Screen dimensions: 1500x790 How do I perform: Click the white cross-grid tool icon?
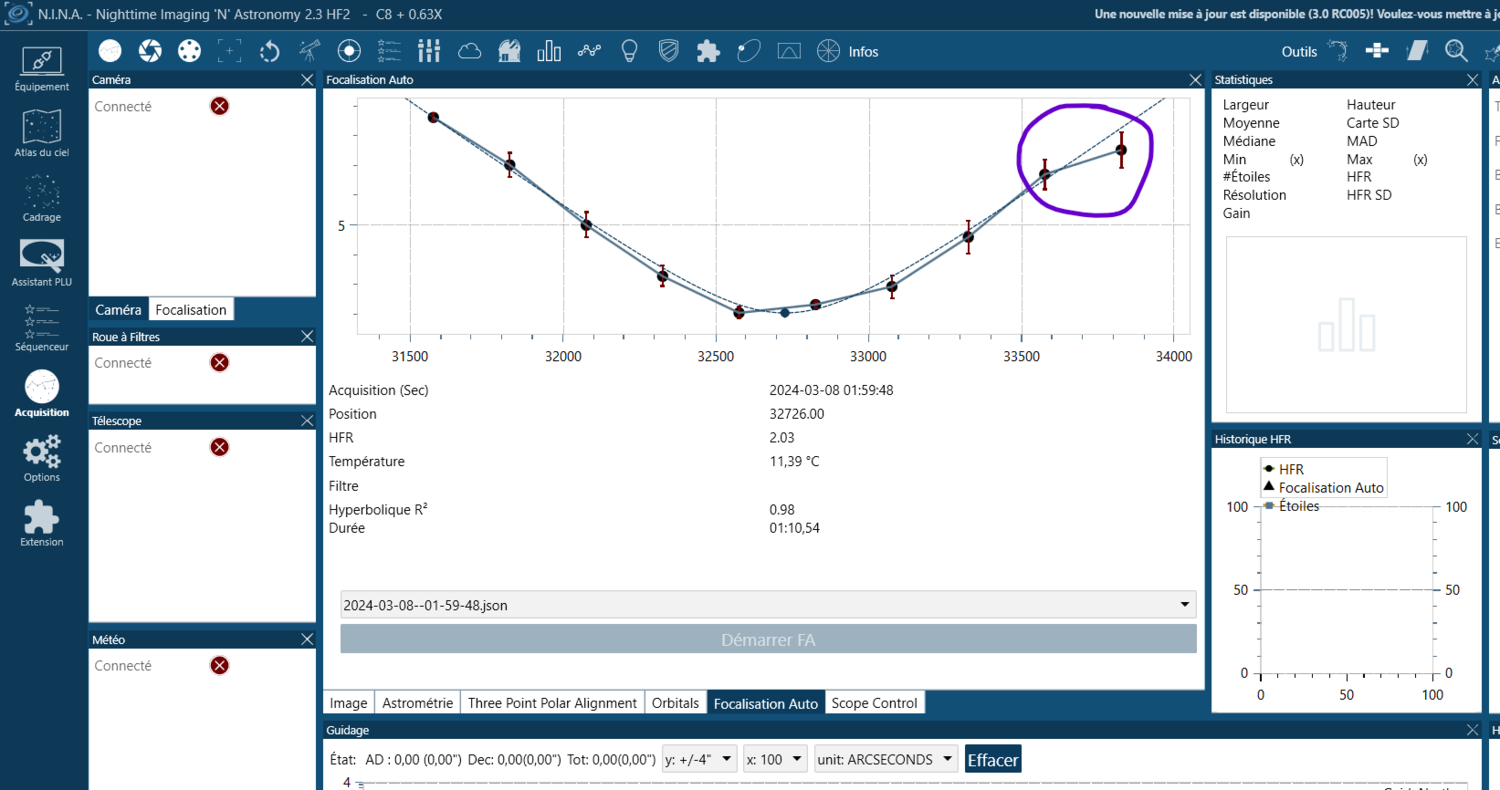pos(1377,51)
